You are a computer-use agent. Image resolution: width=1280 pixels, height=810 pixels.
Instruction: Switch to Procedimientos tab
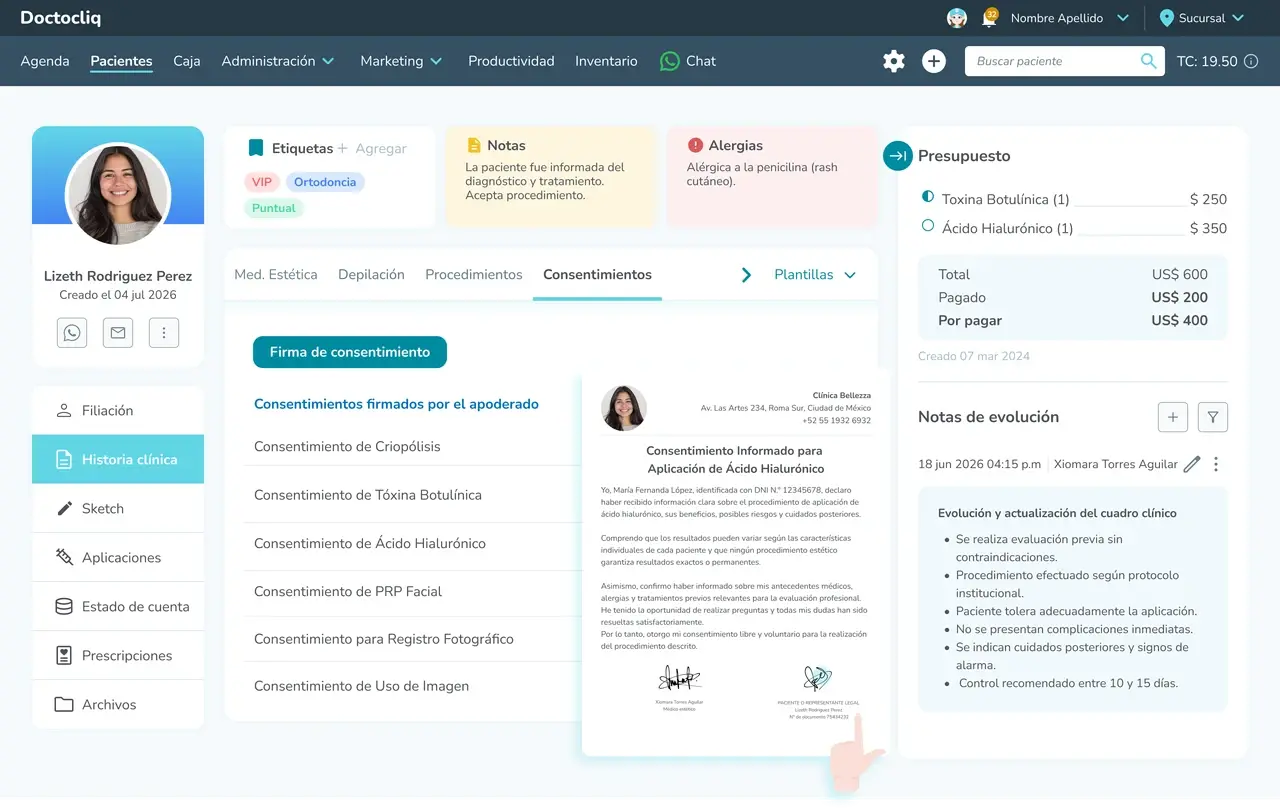pos(474,274)
